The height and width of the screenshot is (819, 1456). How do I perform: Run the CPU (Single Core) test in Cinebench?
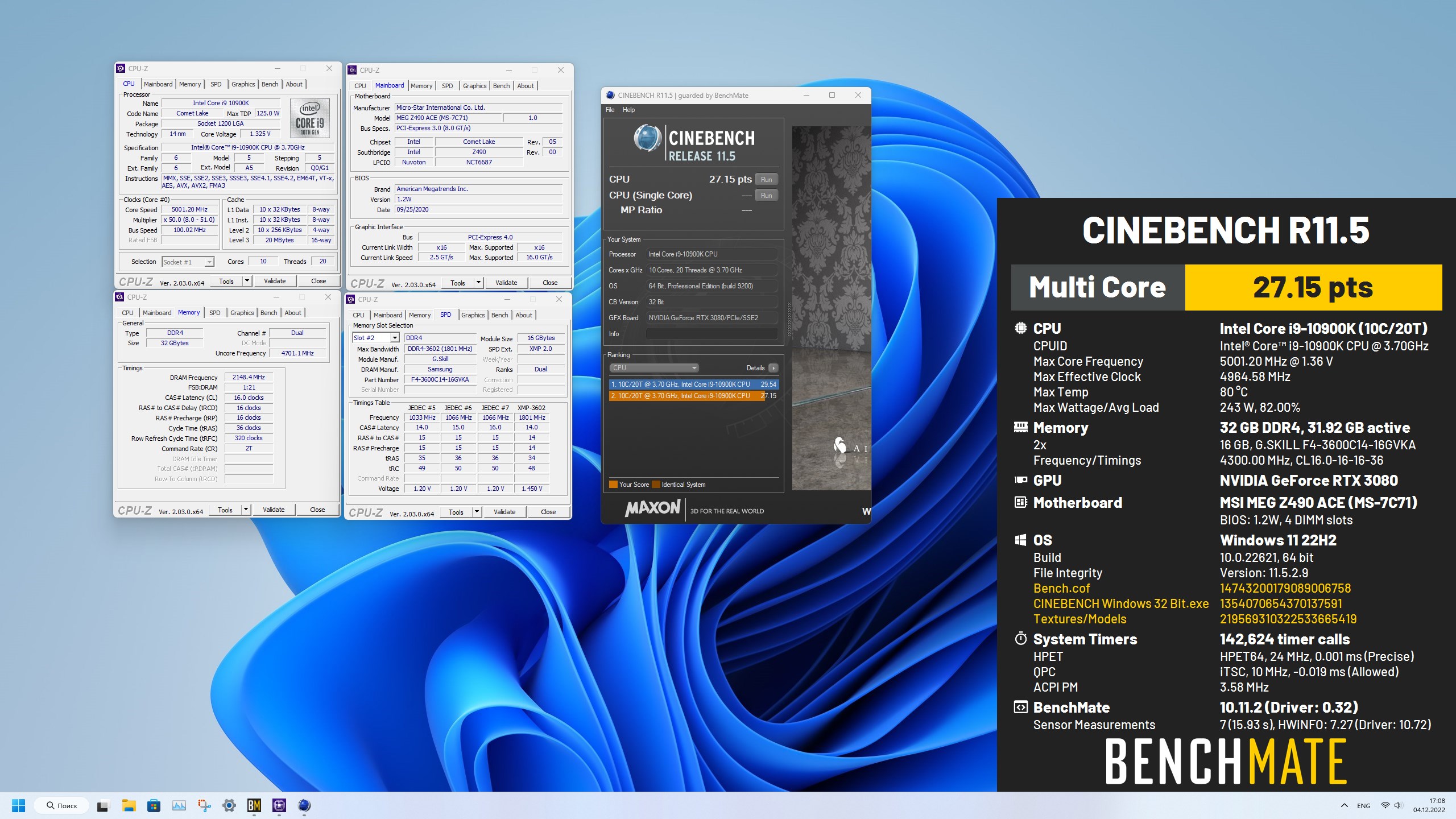tap(766, 195)
